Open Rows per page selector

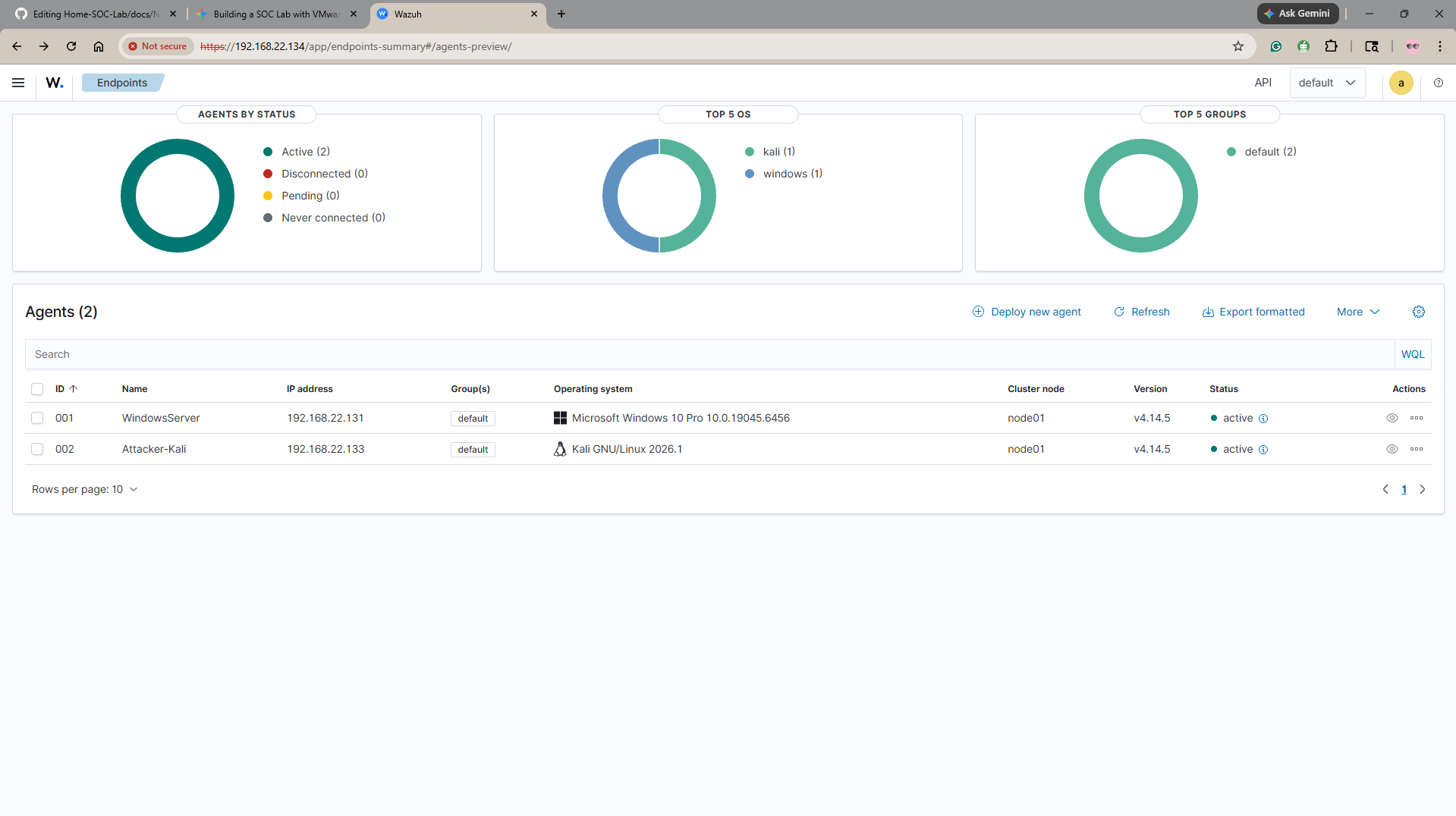[84, 489]
